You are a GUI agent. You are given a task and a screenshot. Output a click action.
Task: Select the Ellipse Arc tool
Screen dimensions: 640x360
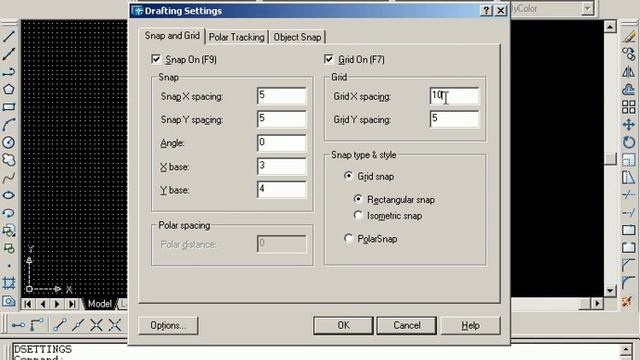(9, 213)
